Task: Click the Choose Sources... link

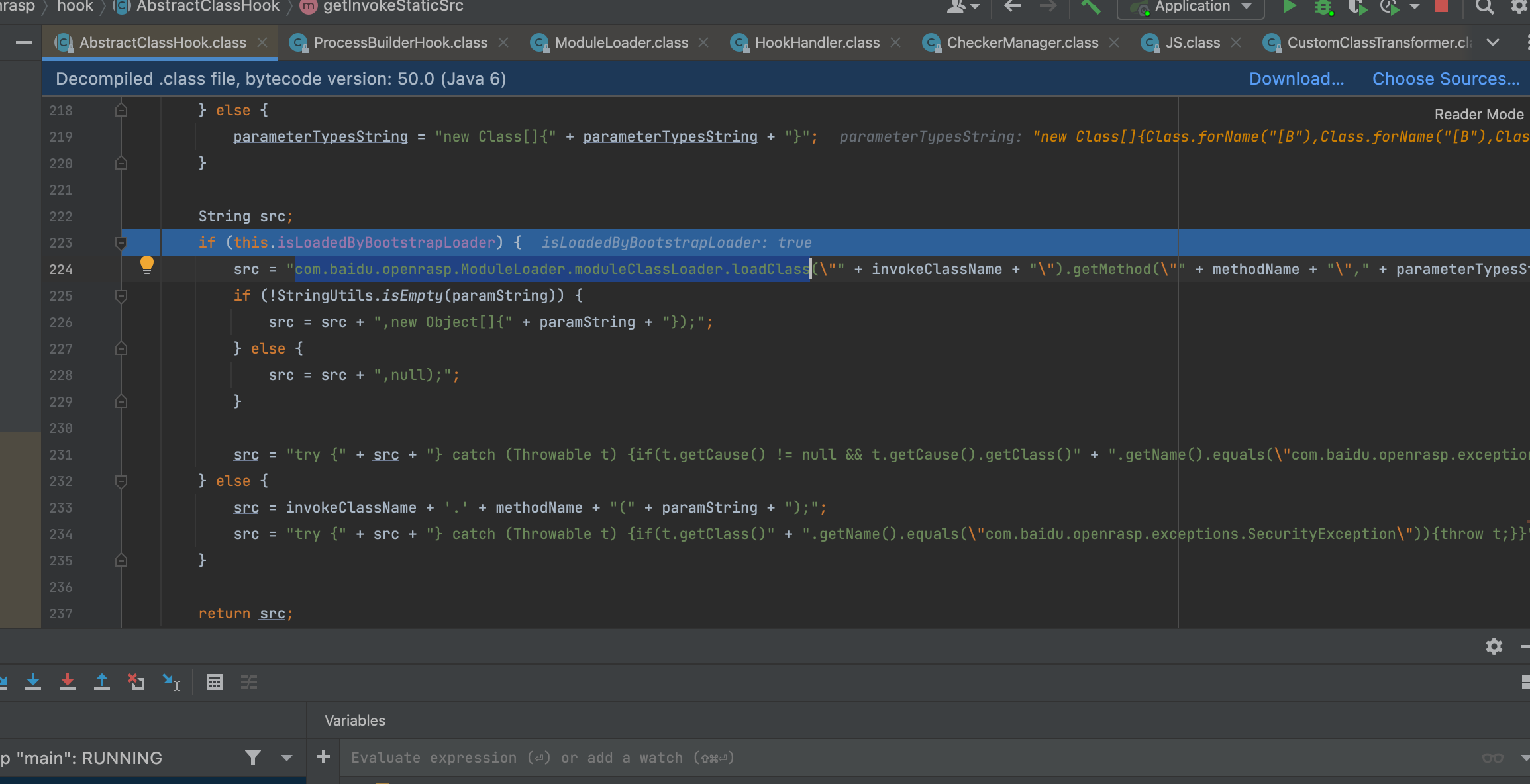Action: point(1446,79)
